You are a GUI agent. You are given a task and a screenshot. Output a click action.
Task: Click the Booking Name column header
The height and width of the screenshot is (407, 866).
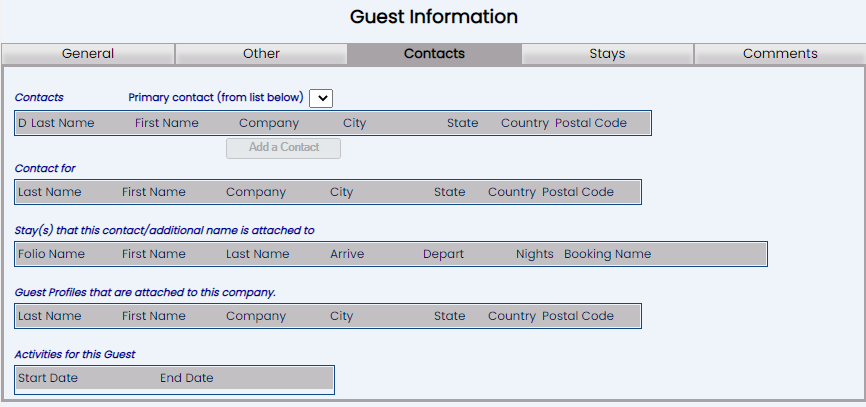pos(608,254)
